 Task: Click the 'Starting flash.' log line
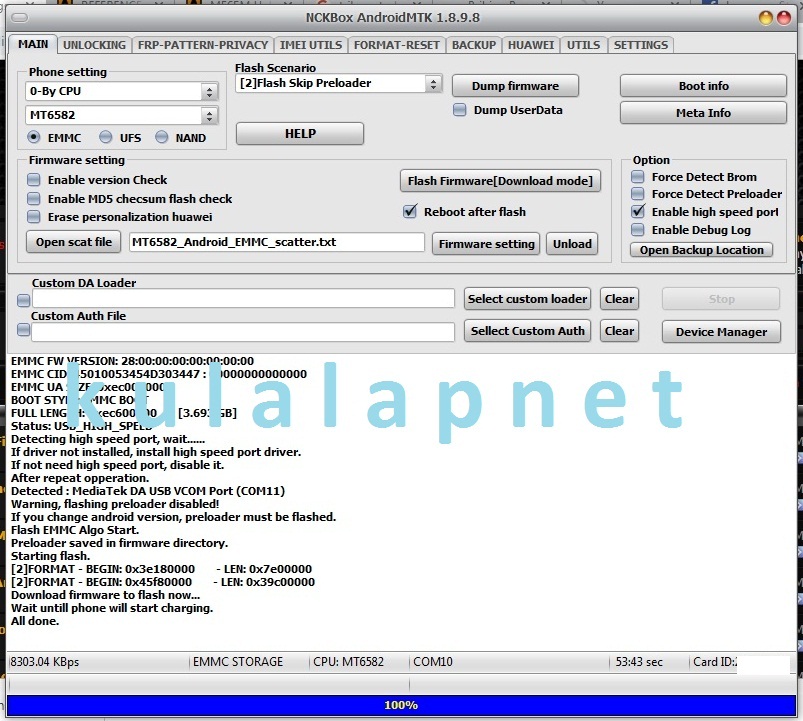51,556
